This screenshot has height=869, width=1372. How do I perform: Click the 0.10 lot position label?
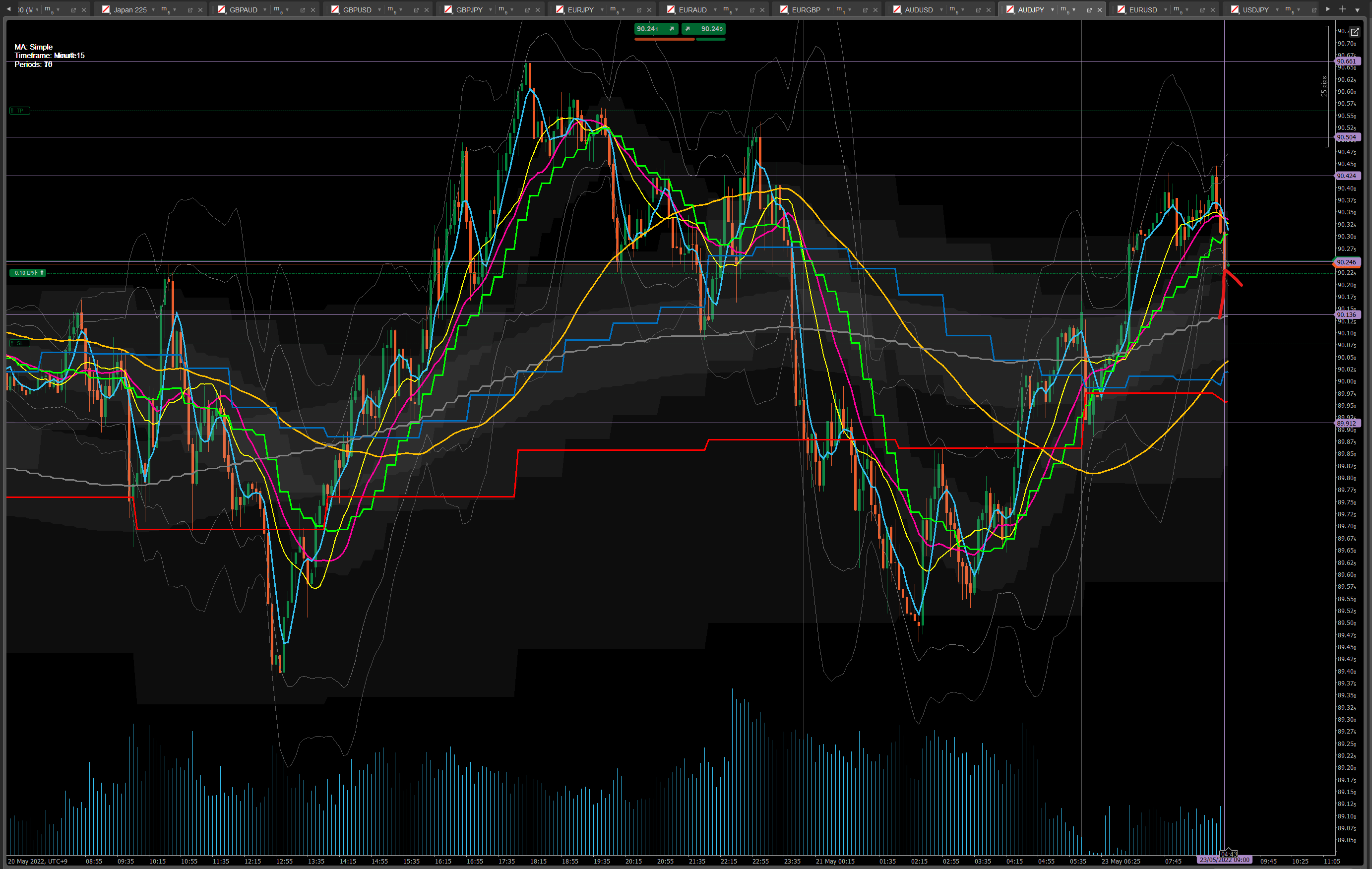[28, 273]
